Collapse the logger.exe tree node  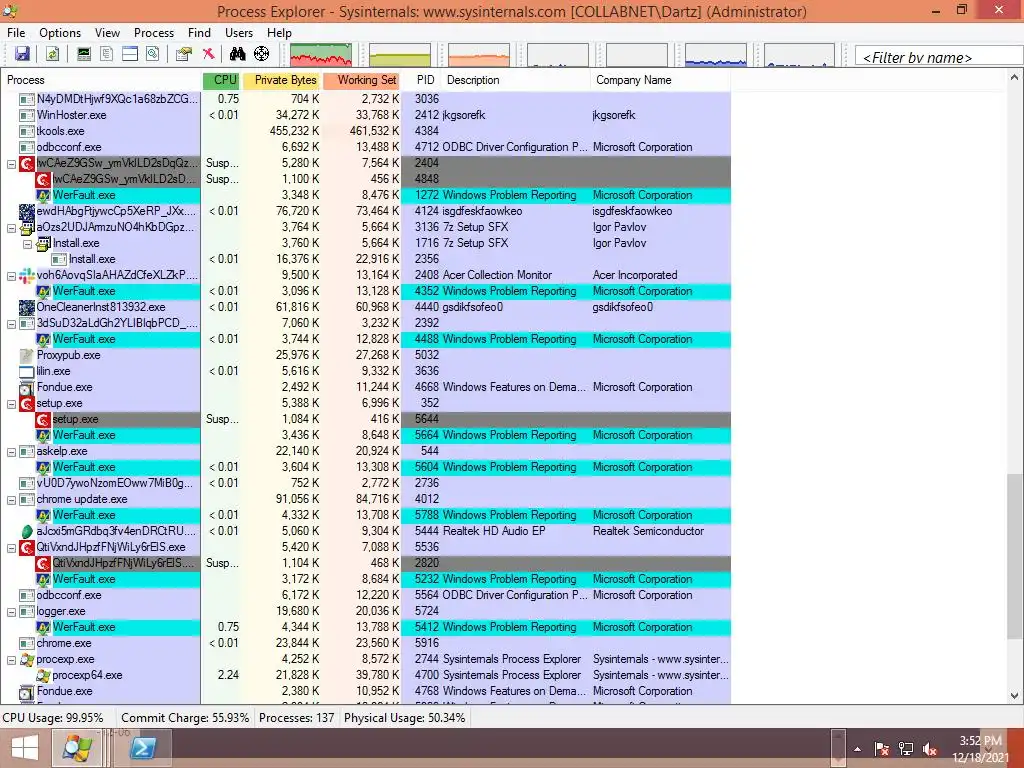pos(11,612)
